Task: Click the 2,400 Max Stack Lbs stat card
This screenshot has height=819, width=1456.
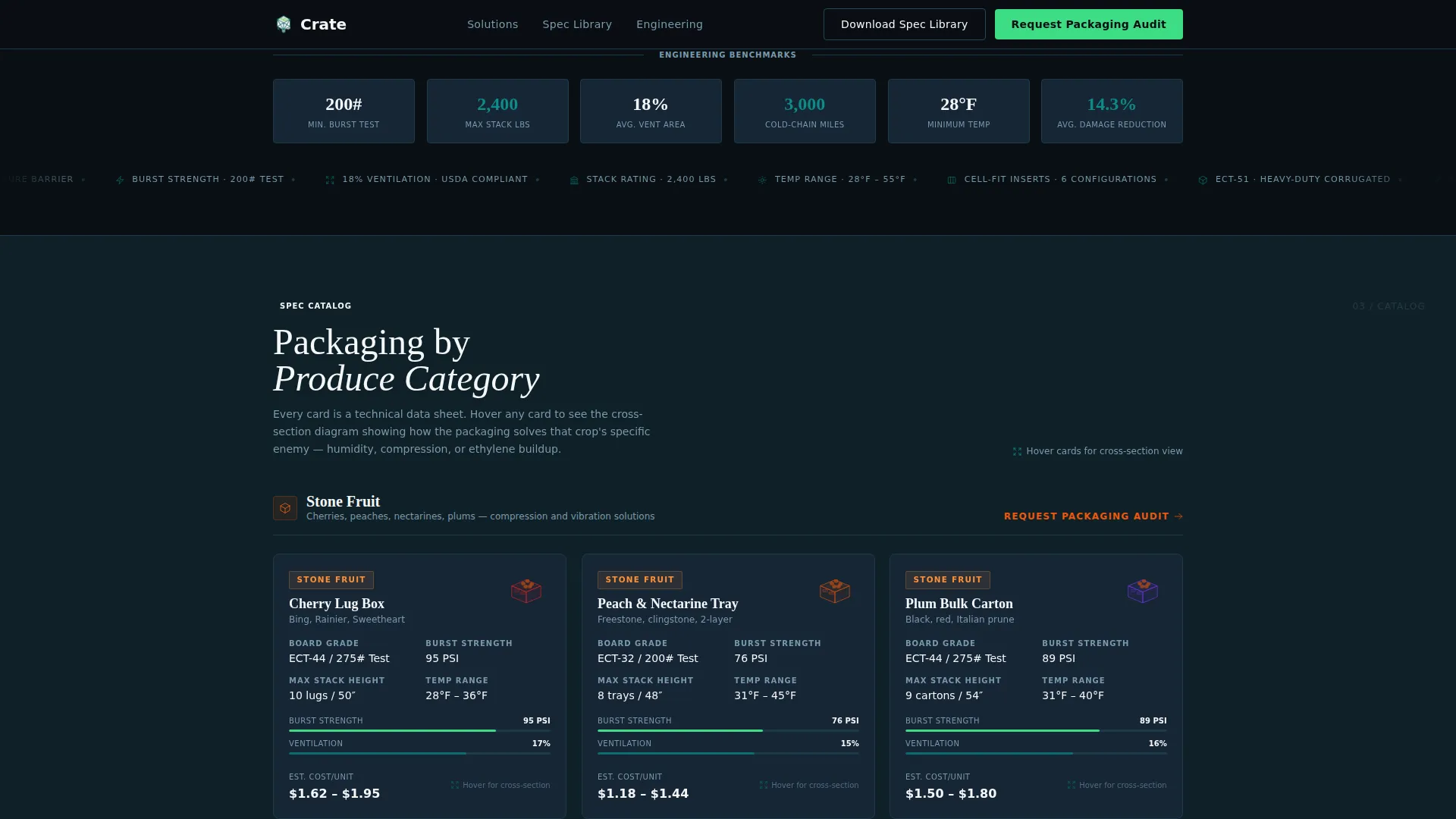Action: point(497,111)
